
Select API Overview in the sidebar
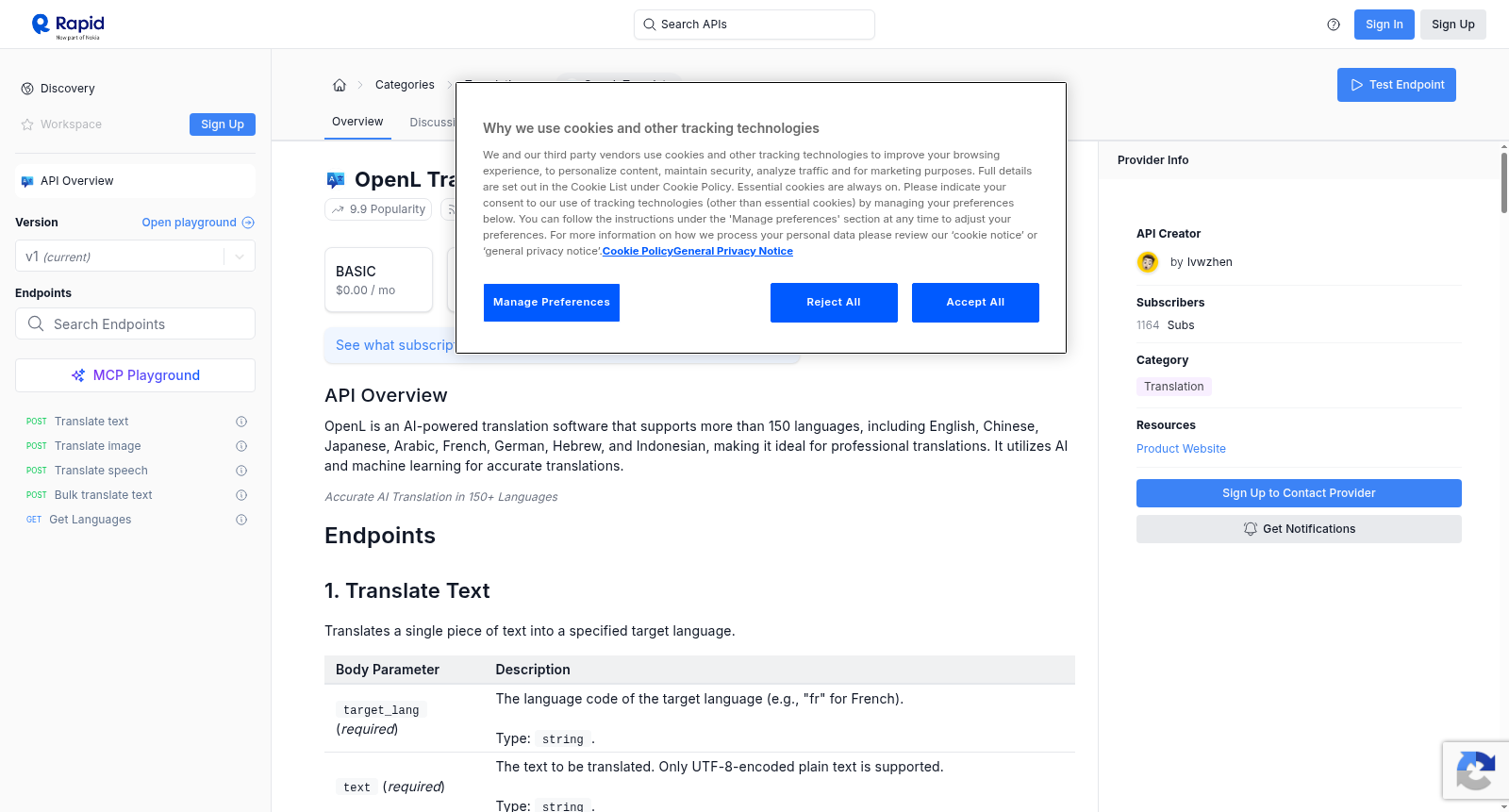[x=135, y=181]
